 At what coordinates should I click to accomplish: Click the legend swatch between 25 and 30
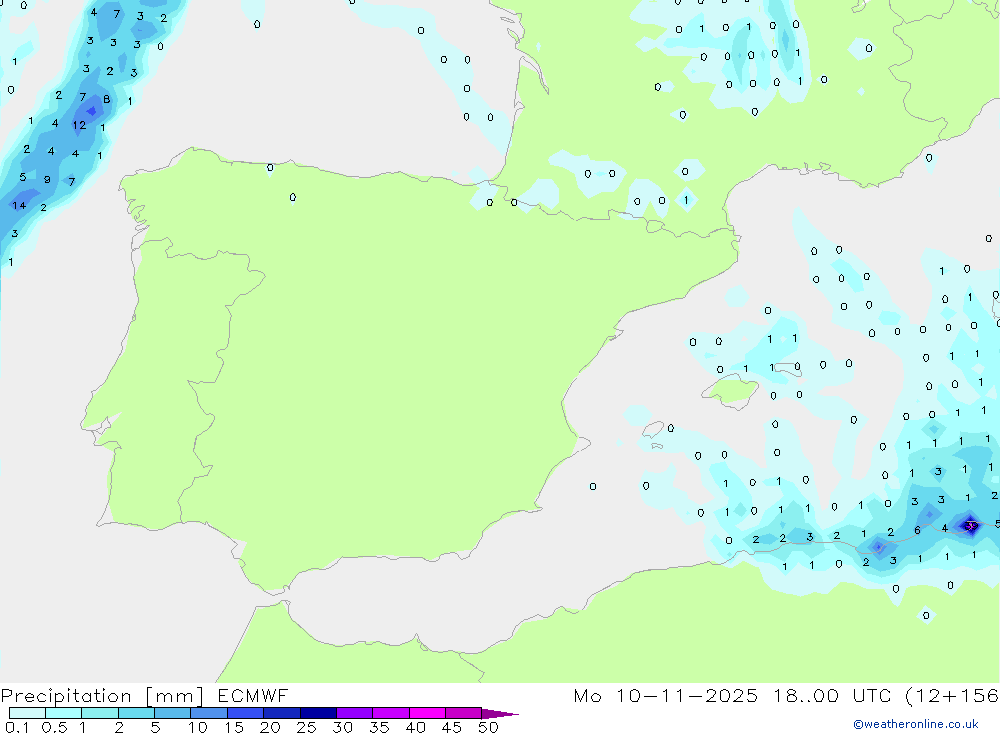[318, 713]
